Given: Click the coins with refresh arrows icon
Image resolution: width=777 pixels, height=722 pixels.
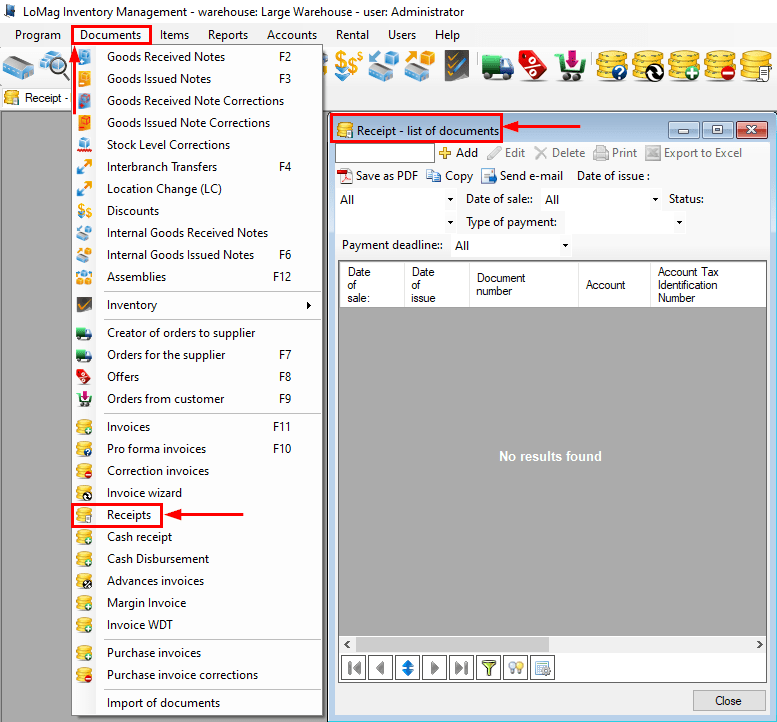Looking at the screenshot, I should pos(648,65).
